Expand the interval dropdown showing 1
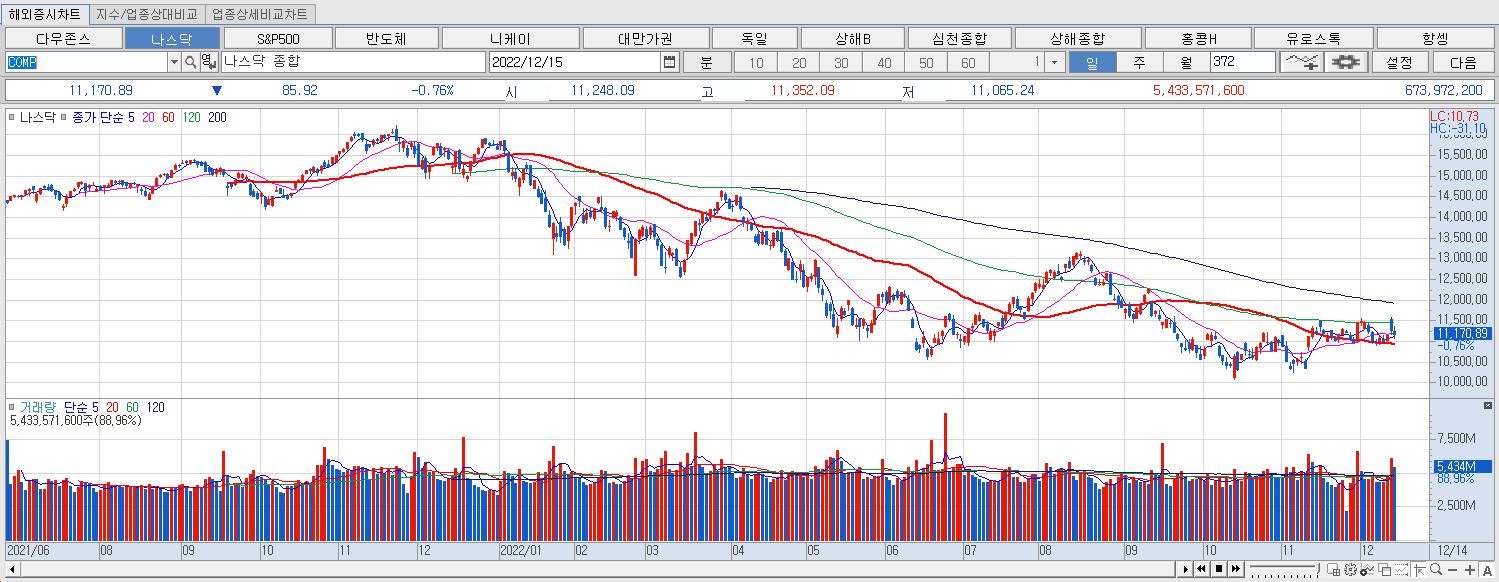Screen dimensions: 1499x582 pos(1055,62)
